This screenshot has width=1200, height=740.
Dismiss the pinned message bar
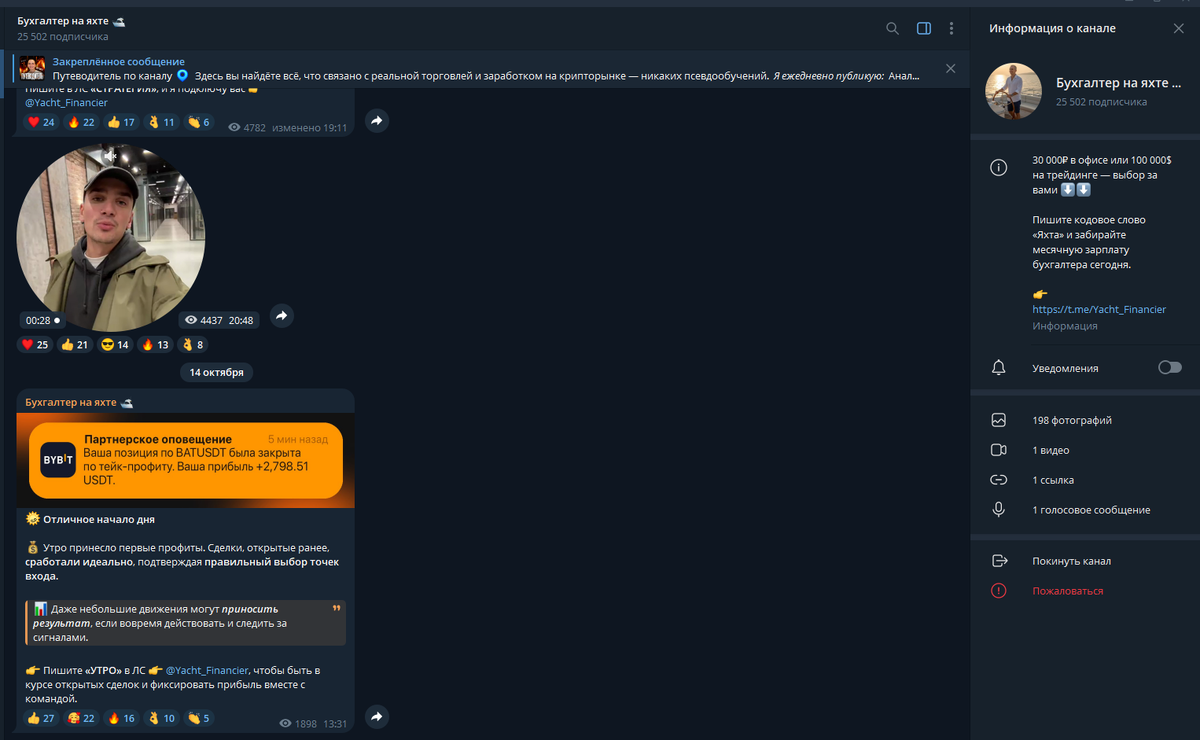[x=950, y=68]
